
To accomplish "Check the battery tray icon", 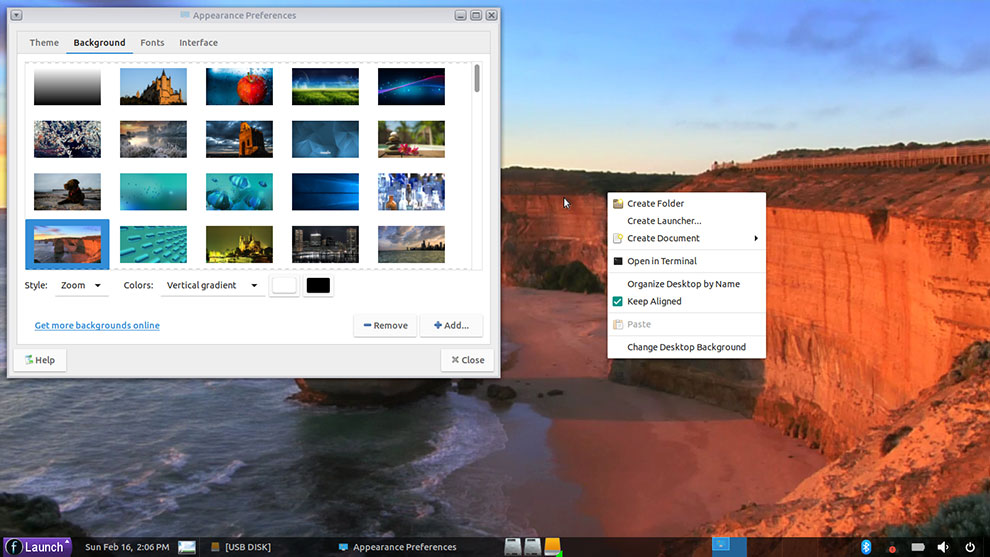I will (x=918, y=547).
